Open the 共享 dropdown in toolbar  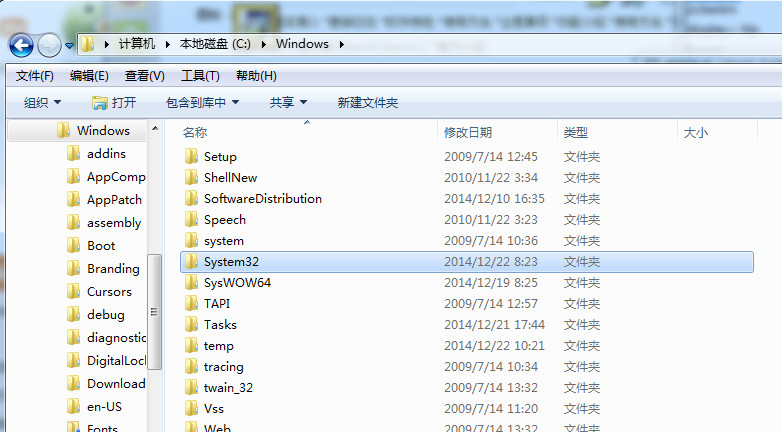[x=288, y=103]
